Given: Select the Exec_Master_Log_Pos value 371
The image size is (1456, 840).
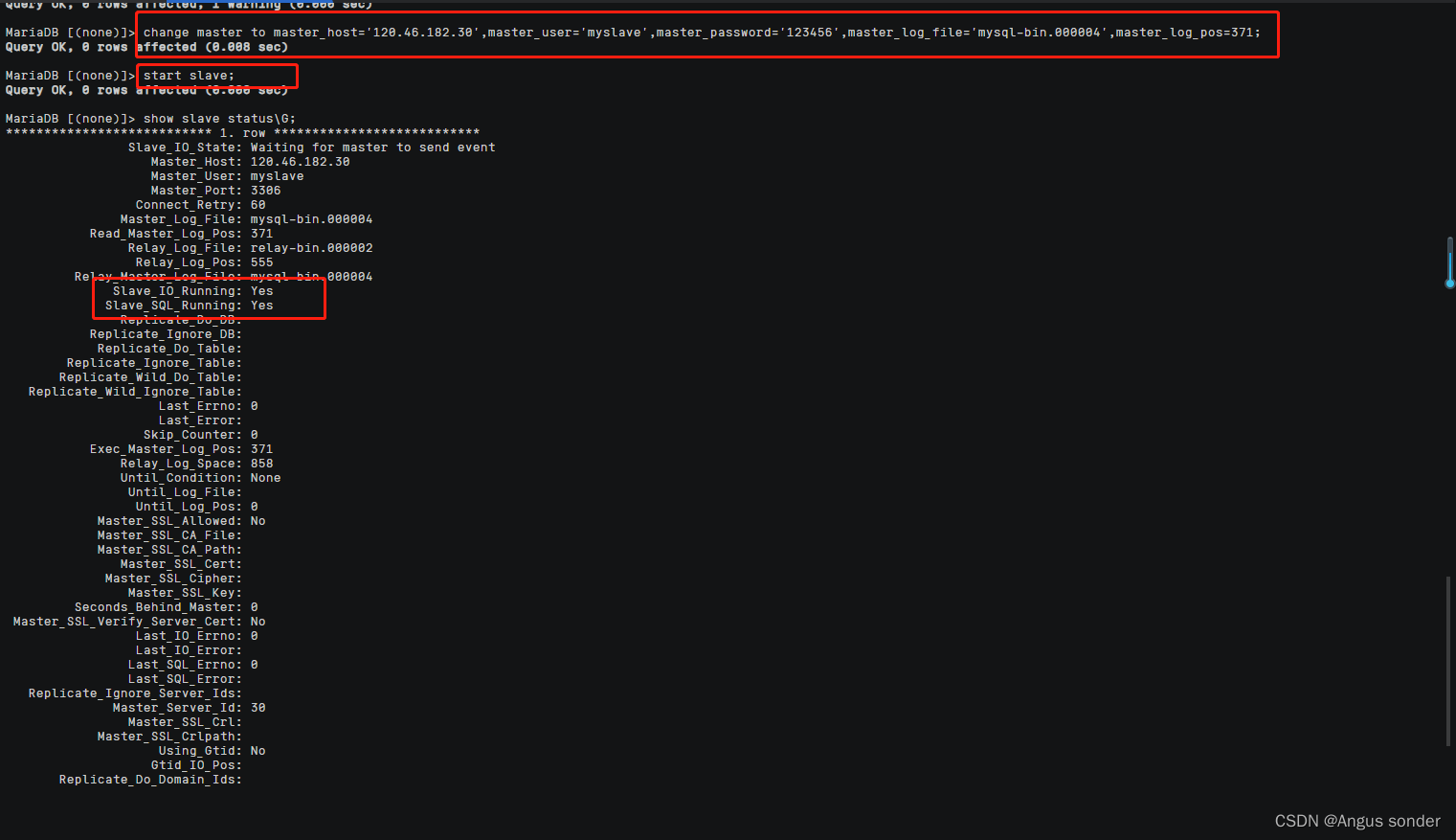Looking at the screenshot, I should [x=260, y=448].
